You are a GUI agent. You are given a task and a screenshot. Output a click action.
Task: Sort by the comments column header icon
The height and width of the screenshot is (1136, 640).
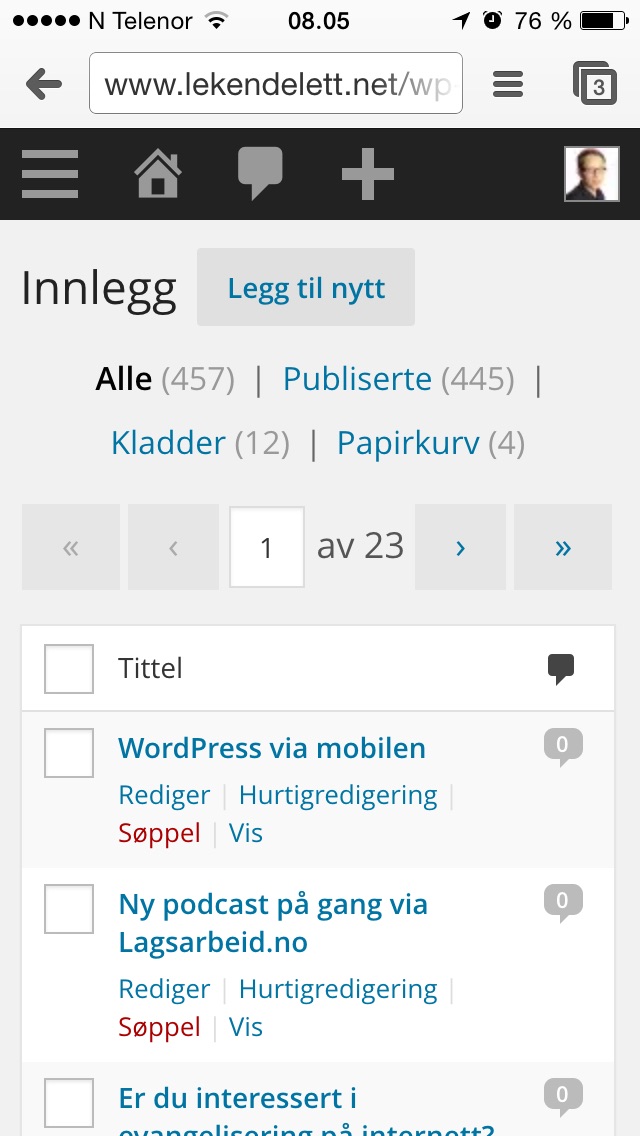click(561, 669)
